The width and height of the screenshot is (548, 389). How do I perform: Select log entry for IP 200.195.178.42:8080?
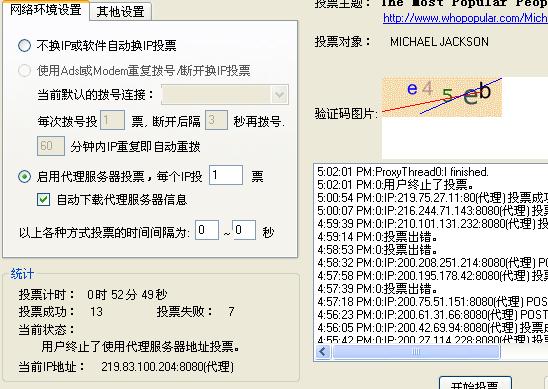coord(432,275)
